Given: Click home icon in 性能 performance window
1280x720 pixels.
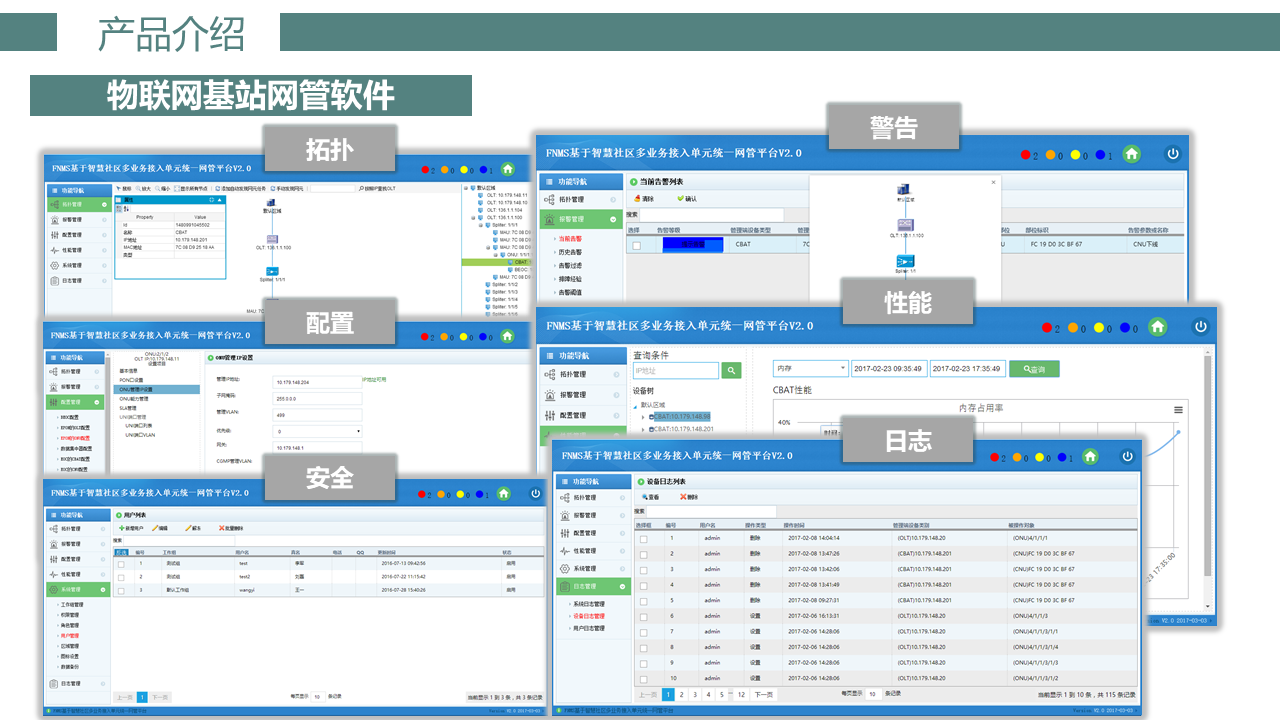Looking at the screenshot, I should click(1157, 327).
